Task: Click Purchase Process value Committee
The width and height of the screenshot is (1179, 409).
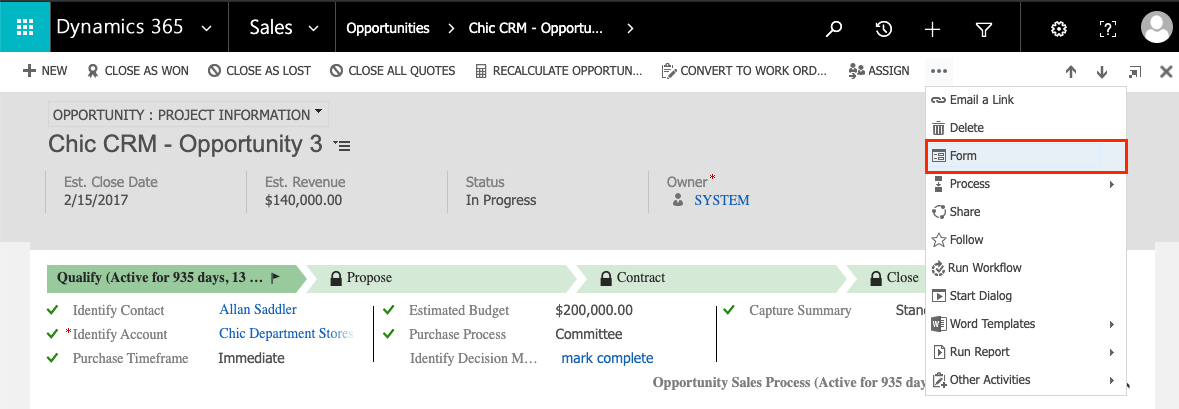Action: click(589, 334)
